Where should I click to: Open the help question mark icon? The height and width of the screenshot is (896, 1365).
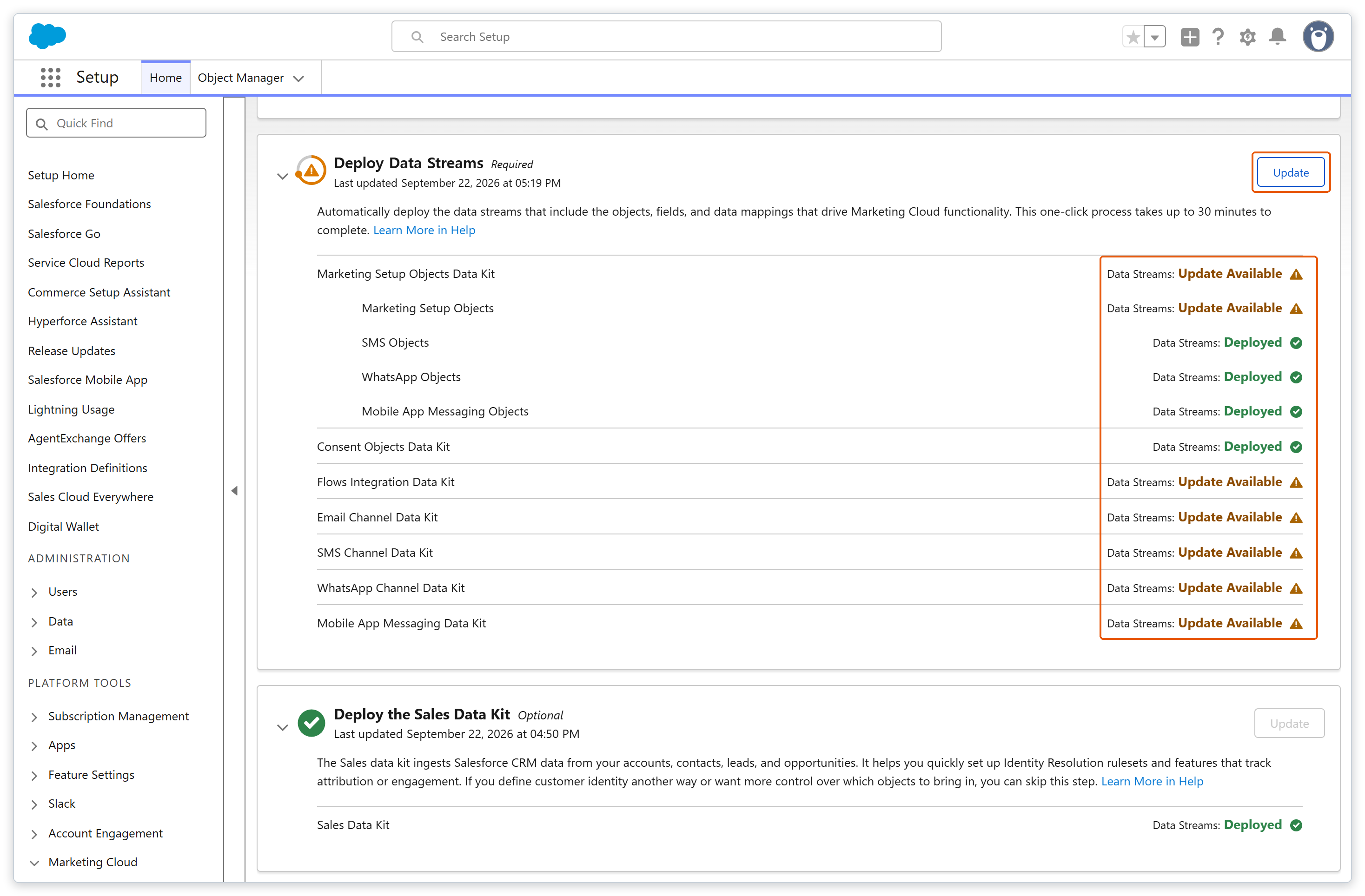1218,37
